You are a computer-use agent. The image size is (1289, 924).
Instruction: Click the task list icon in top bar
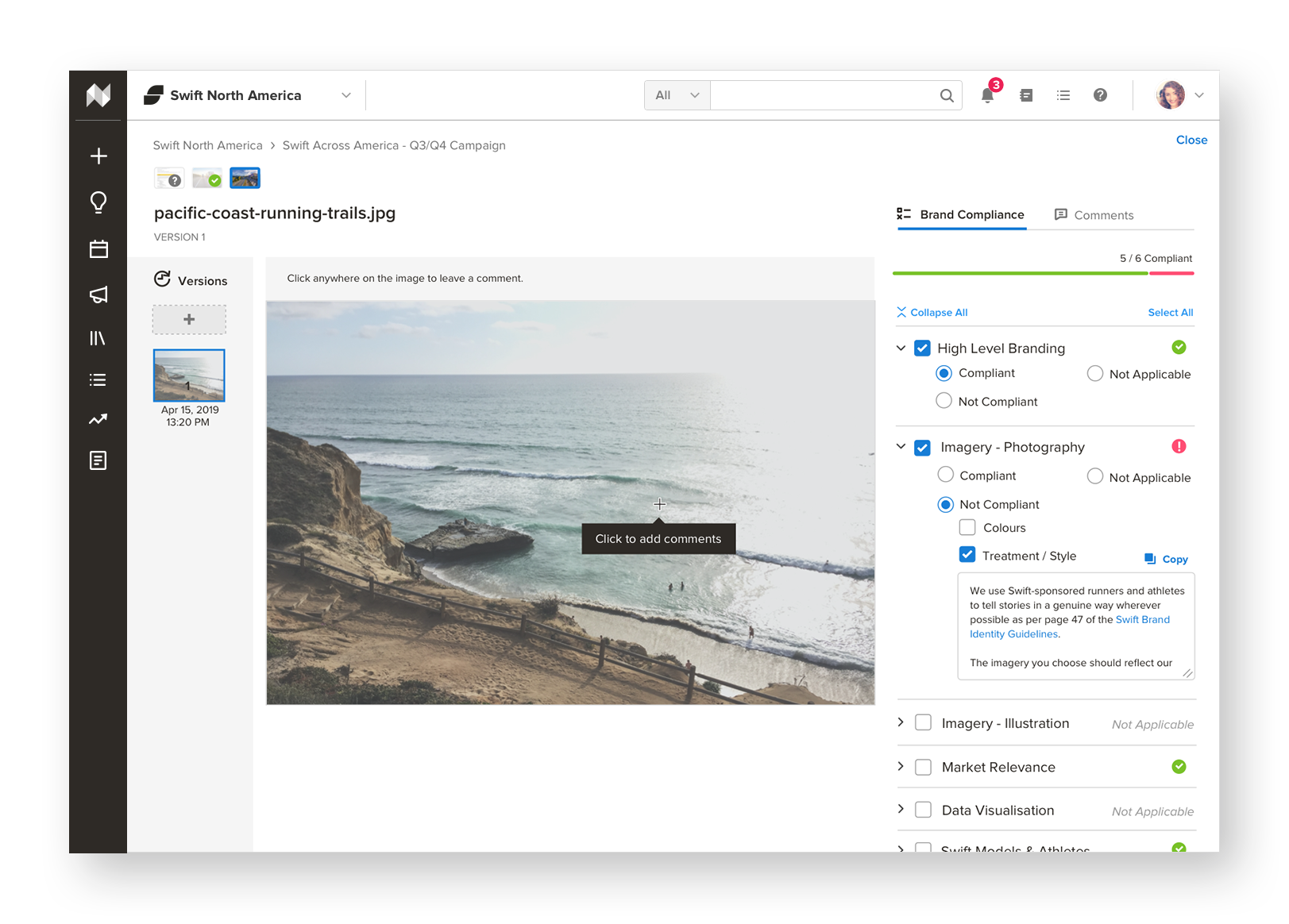tap(1063, 95)
